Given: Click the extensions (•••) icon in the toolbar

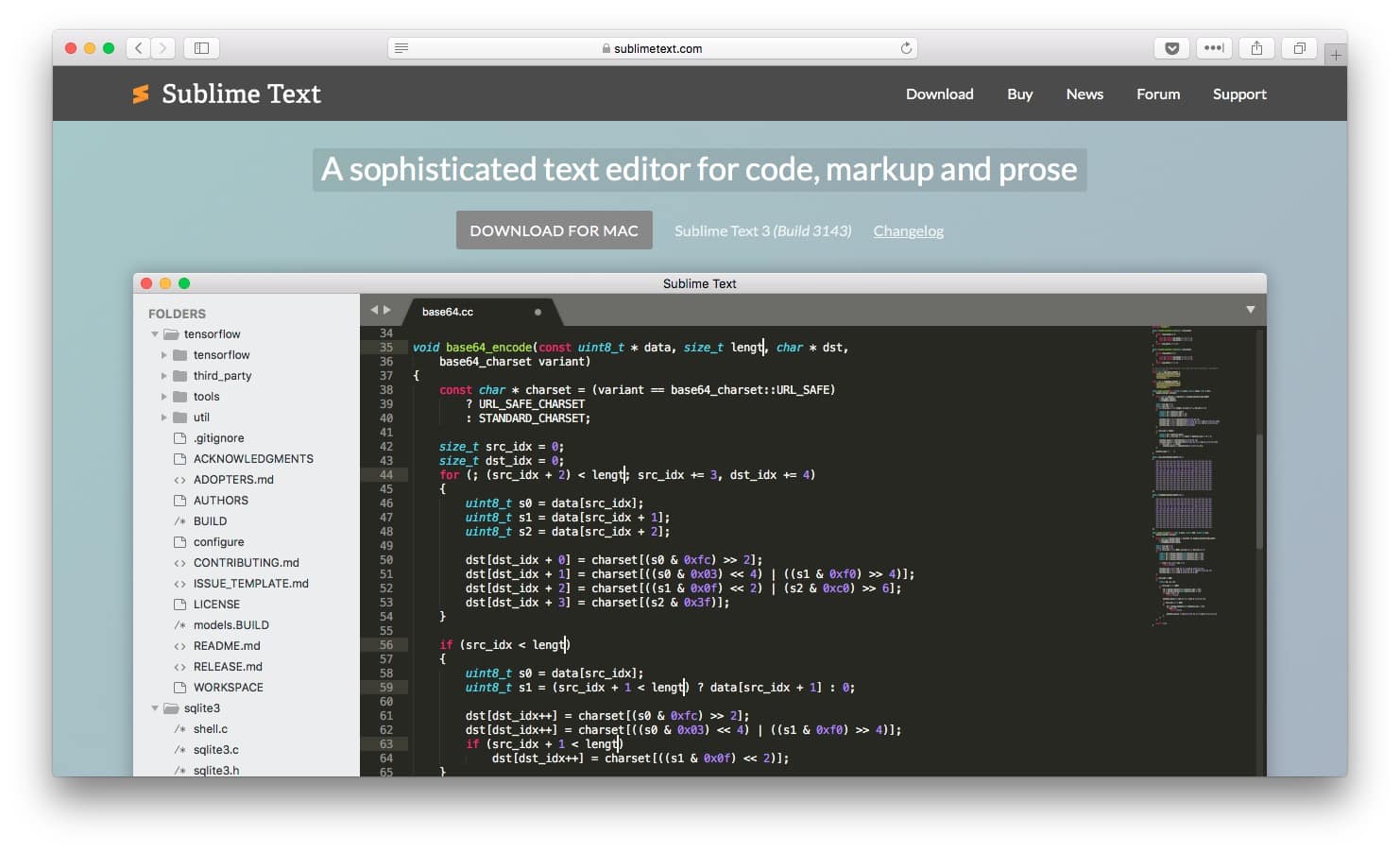Looking at the screenshot, I should 1214,47.
